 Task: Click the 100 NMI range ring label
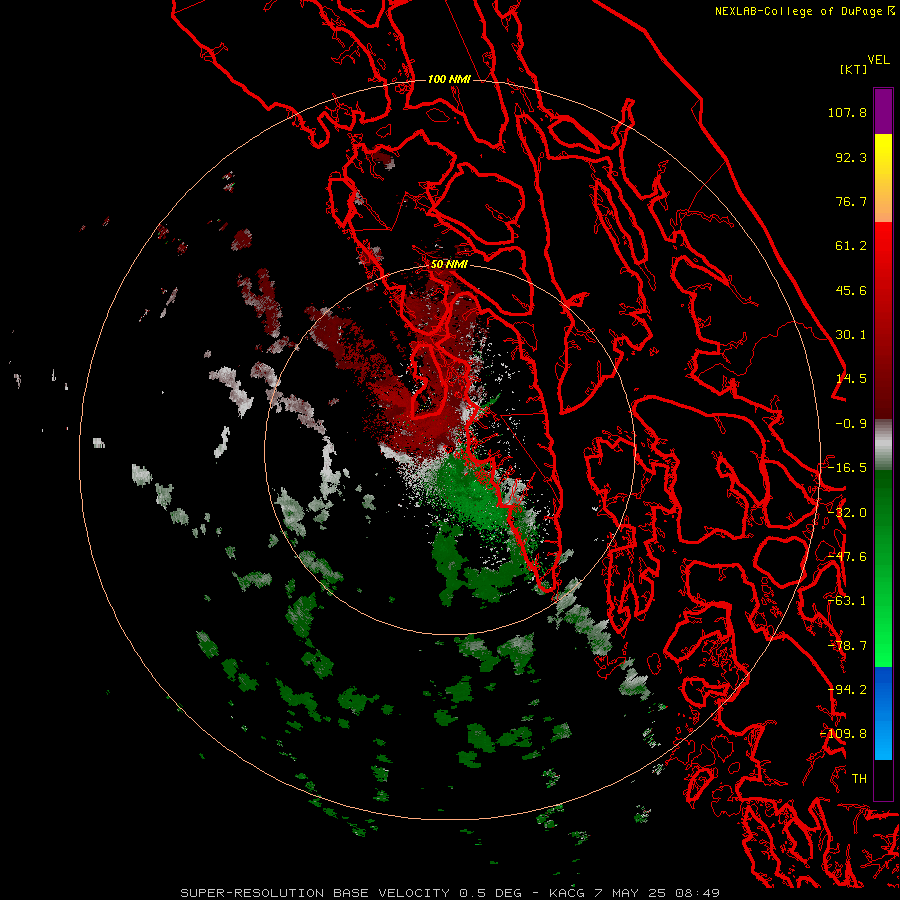tap(449, 79)
